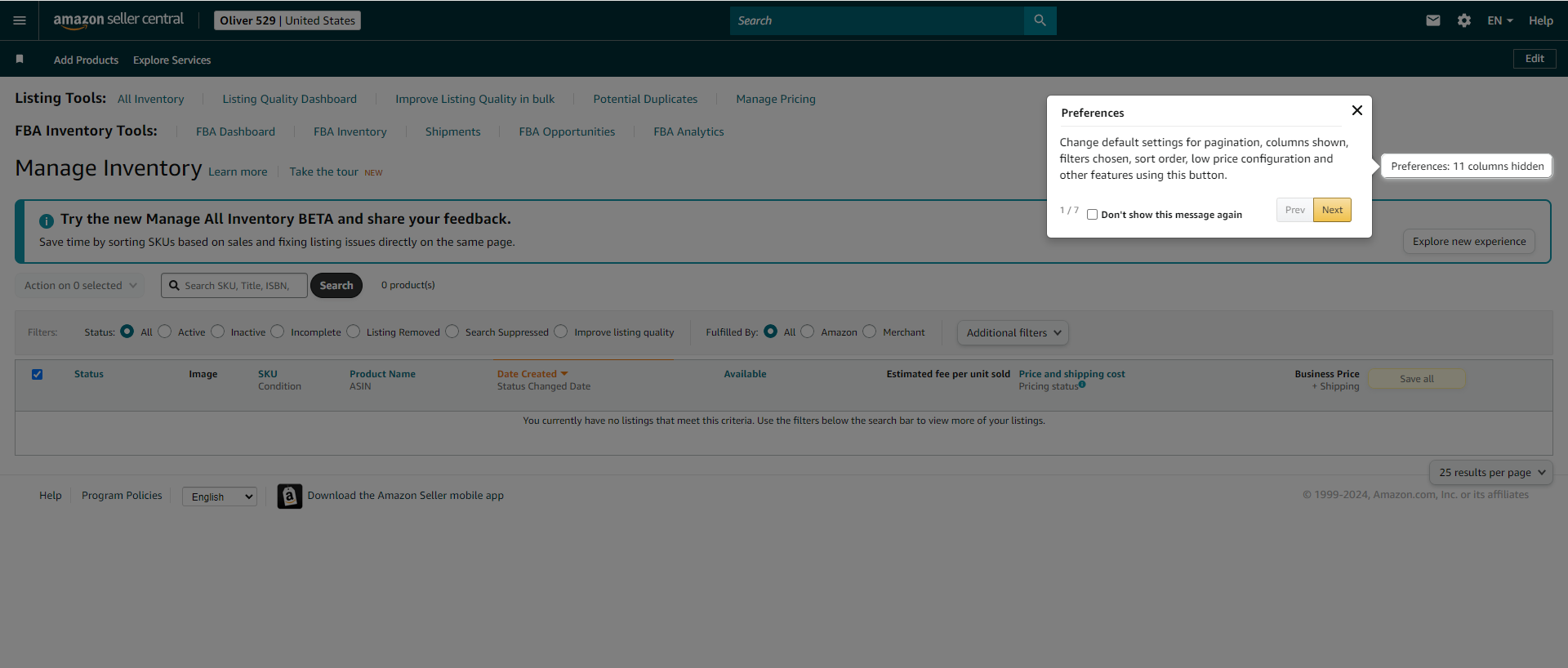
Task: Click Prev in the Preferences tour popup
Action: 1294,210
